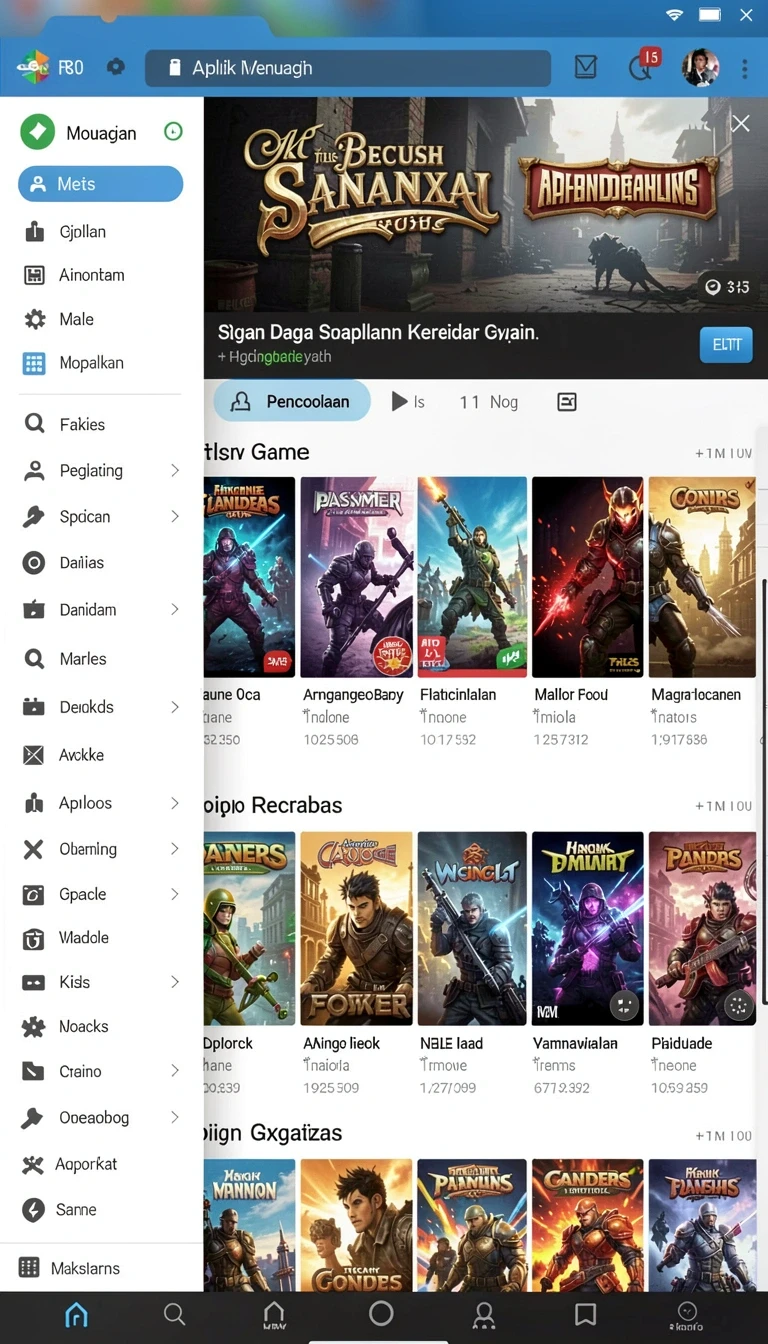Click the news icon beside Nog tab
The height and width of the screenshot is (1344, 768).
point(566,402)
